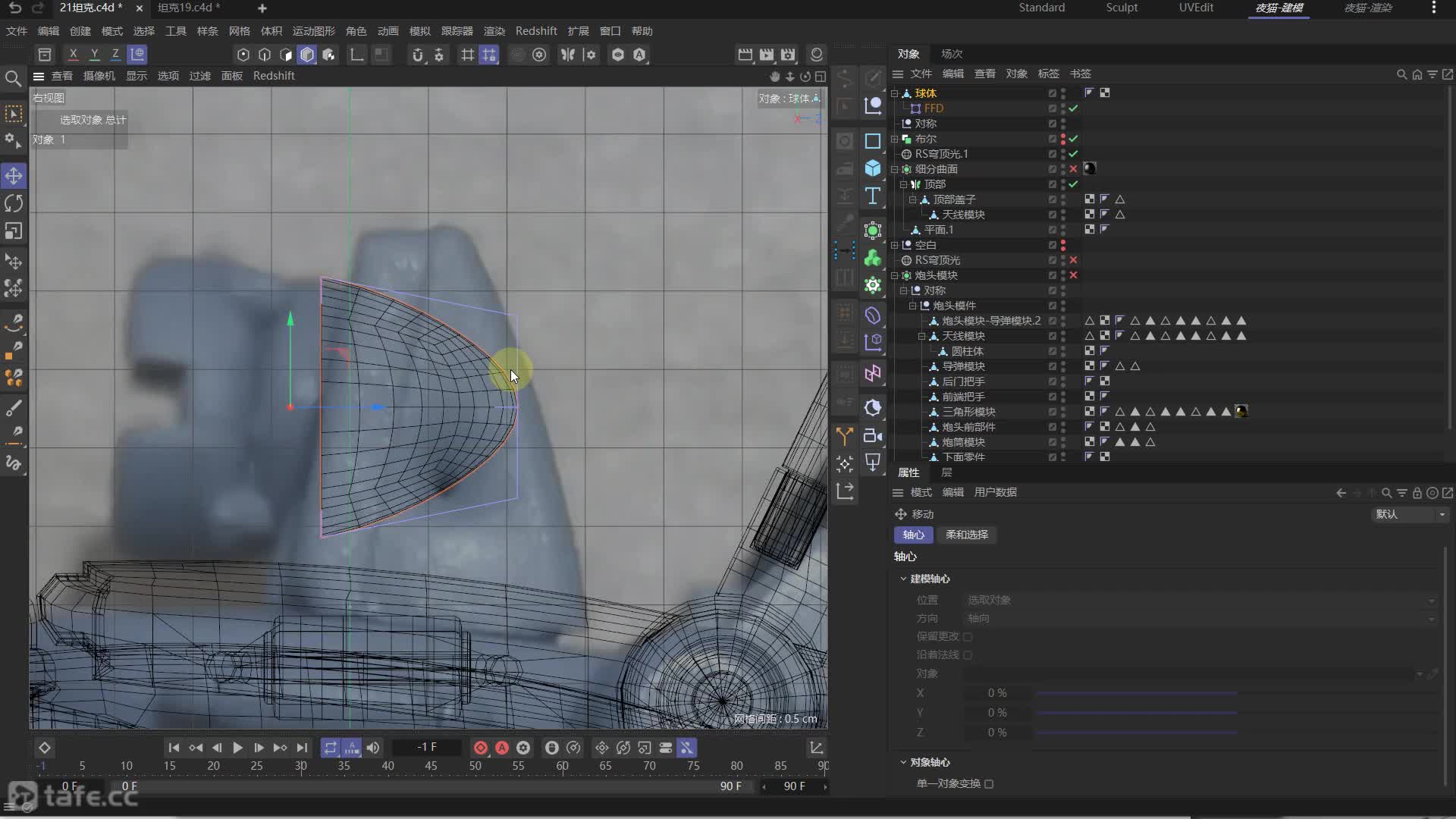Select the brush tool in left toolbar
The image size is (1456, 819).
click(x=14, y=409)
